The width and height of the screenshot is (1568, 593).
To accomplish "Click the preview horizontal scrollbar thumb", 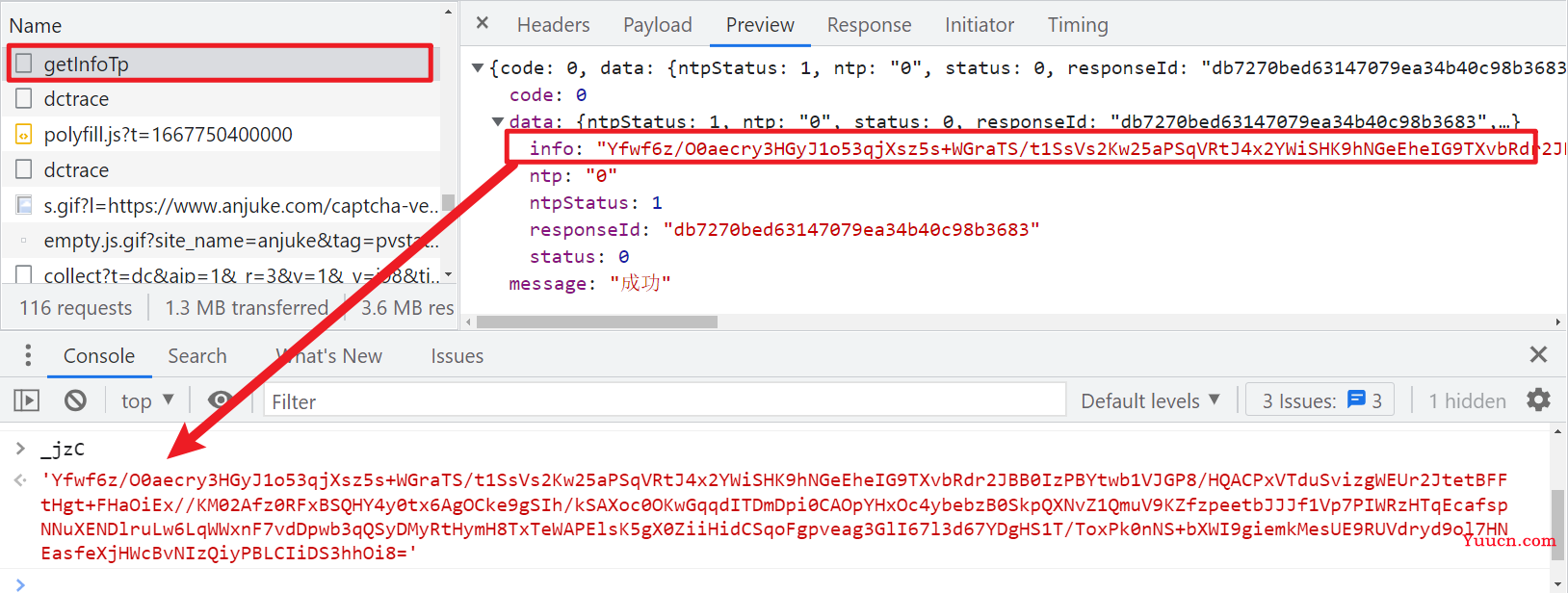I will click(x=597, y=322).
